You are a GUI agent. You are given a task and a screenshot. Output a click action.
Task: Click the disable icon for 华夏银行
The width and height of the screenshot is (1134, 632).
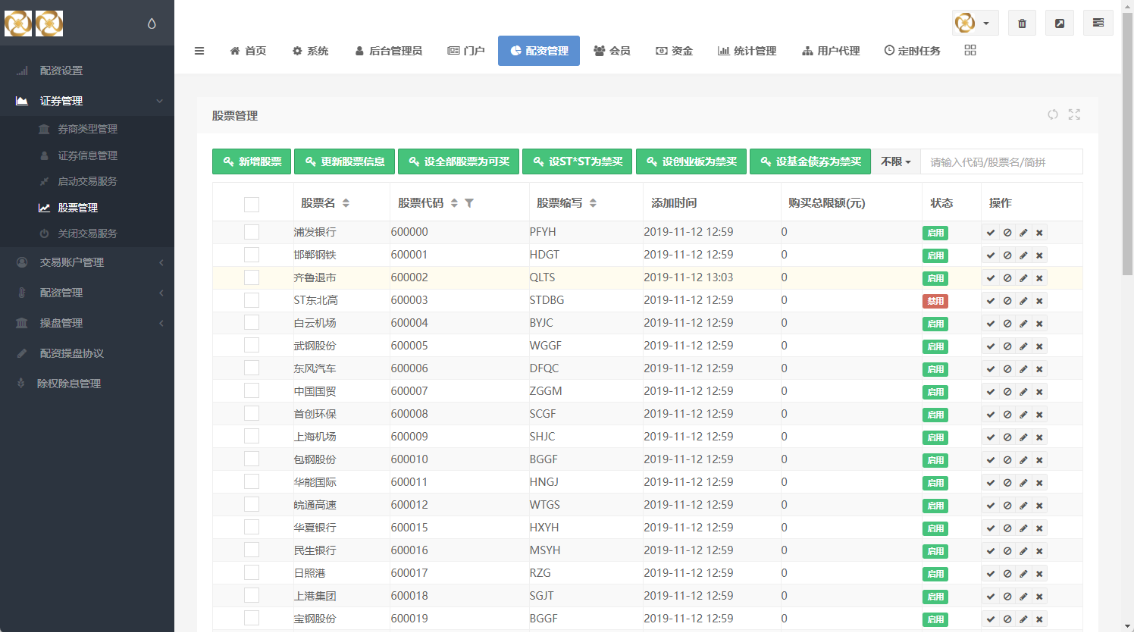pyautogui.click(x=1007, y=529)
